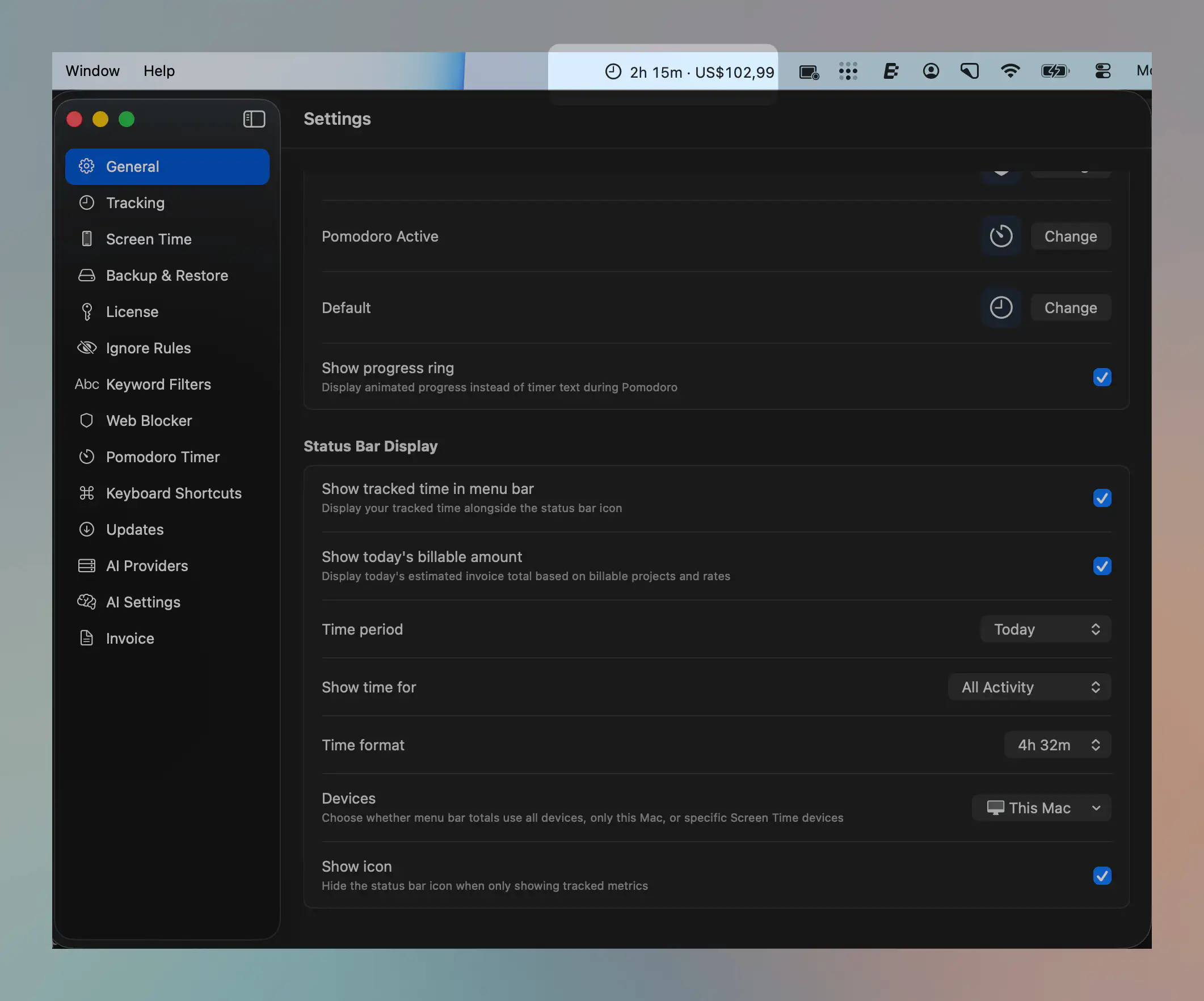
Task: Open the General settings section
Action: [x=167, y=167]
